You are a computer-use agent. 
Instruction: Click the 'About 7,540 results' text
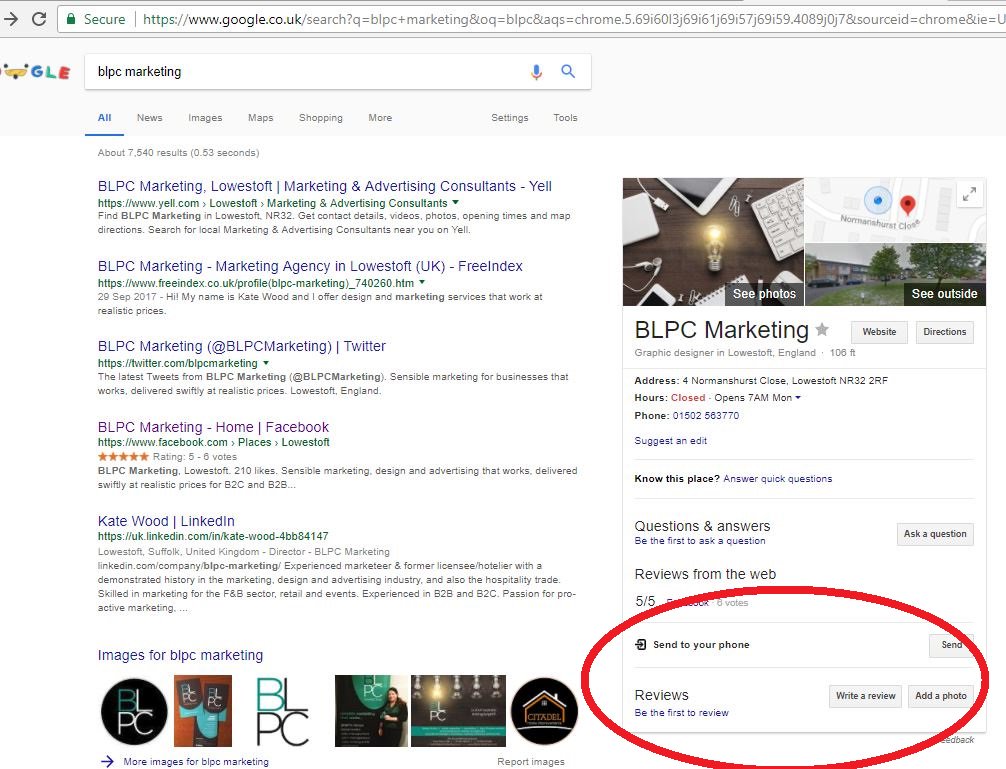[x=178, y=153]
